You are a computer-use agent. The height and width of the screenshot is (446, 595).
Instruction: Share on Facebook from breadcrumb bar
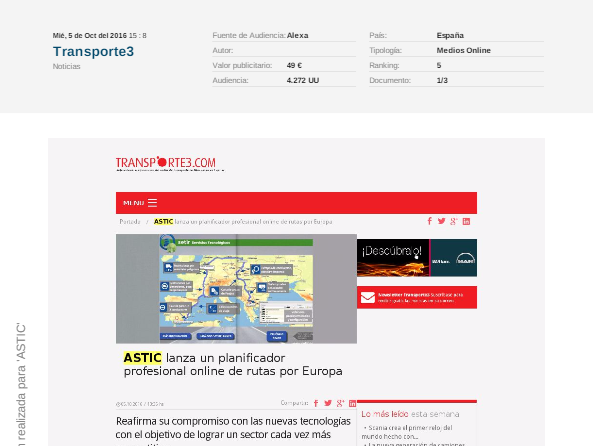(x=430, y=221)
